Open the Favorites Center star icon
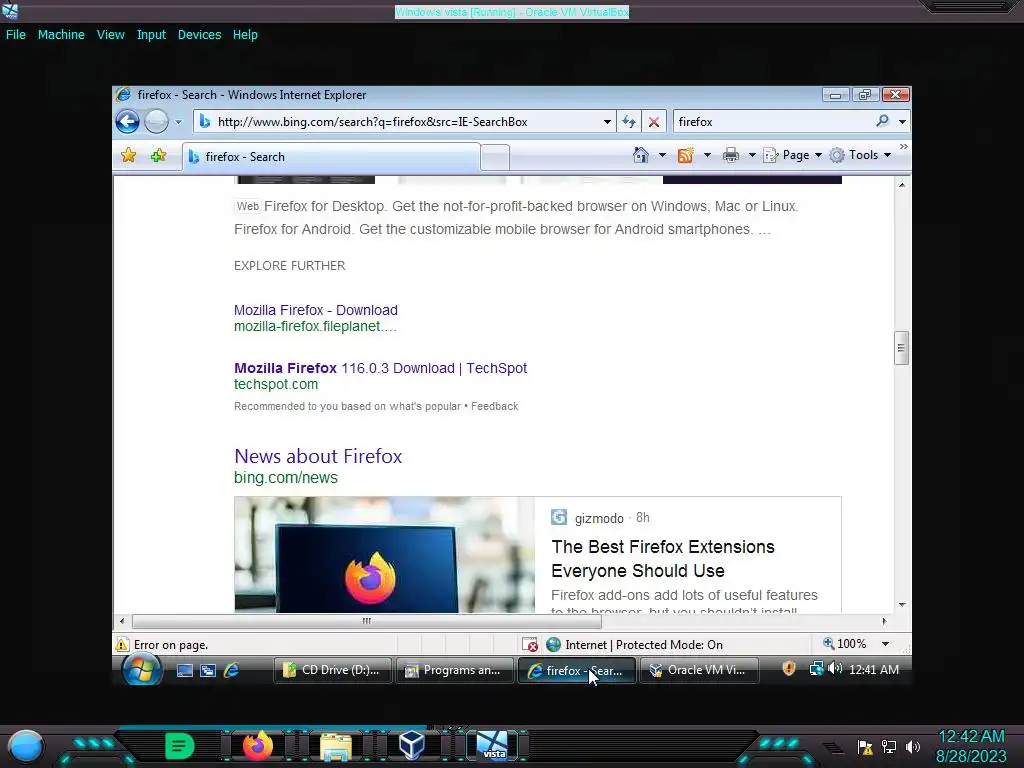The image size is (1024, 768). tap(129, 155)
